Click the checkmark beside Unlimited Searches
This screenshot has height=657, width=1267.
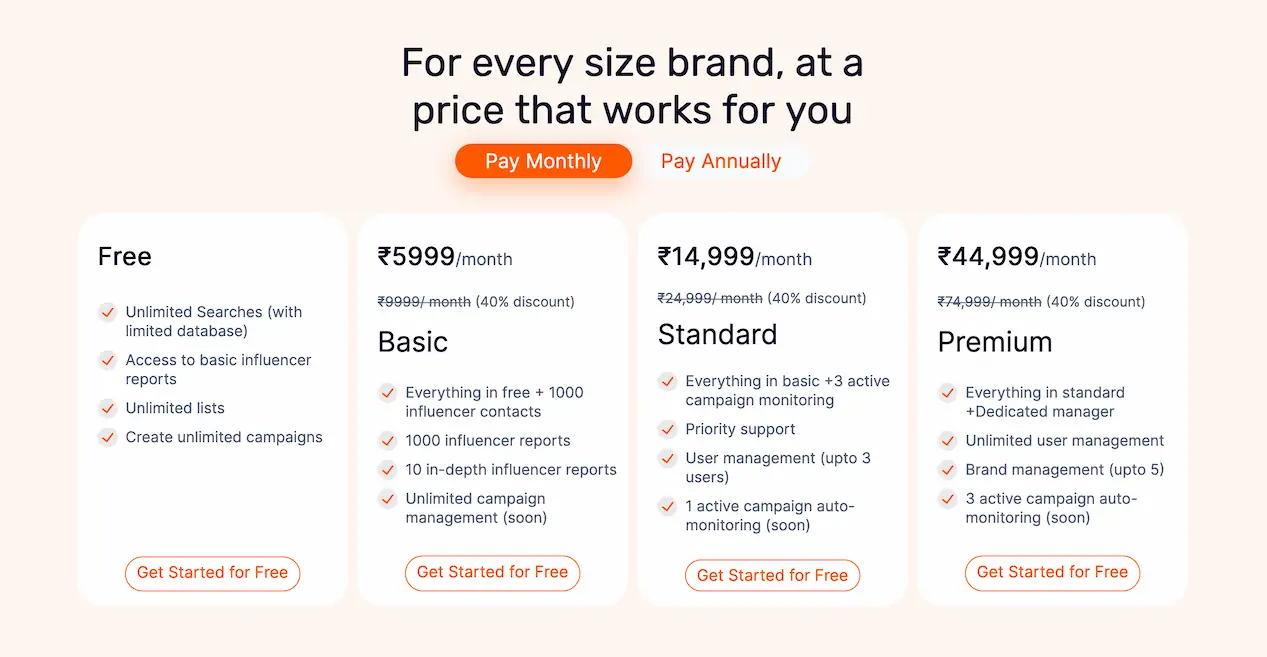click(x=107, y=312)
